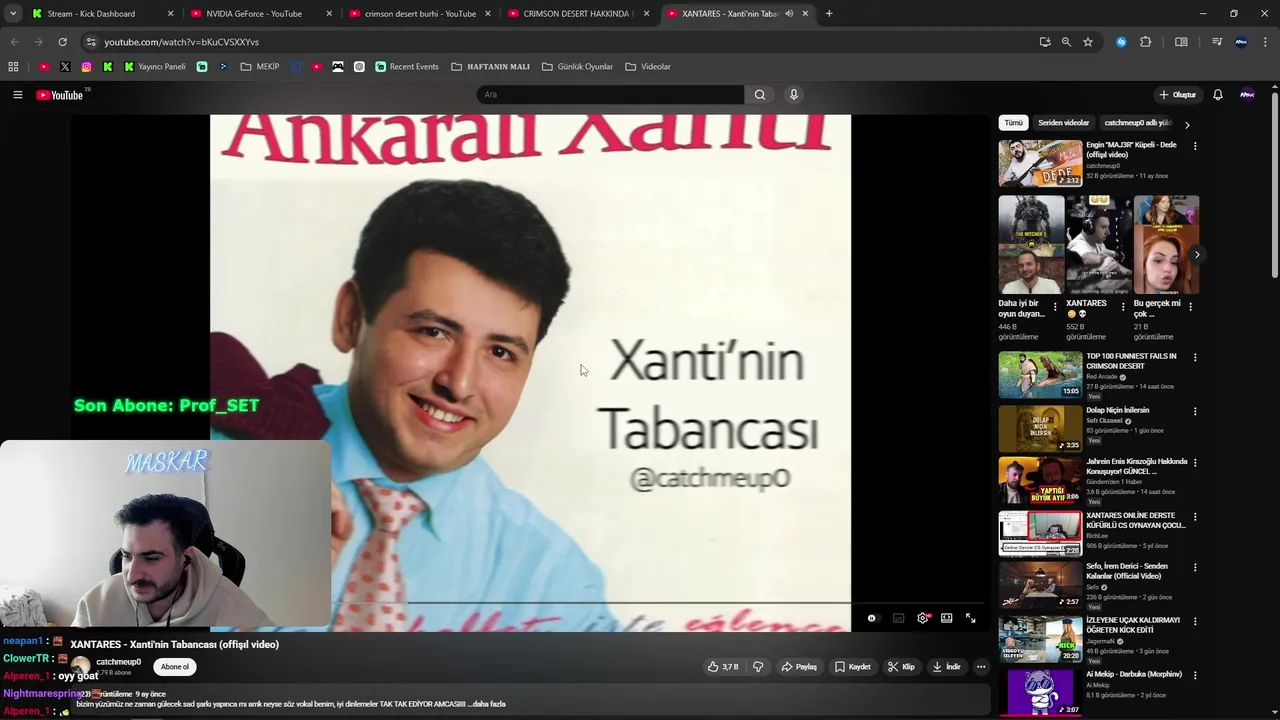Open more actions ellipsis below the video

[981, 667]
